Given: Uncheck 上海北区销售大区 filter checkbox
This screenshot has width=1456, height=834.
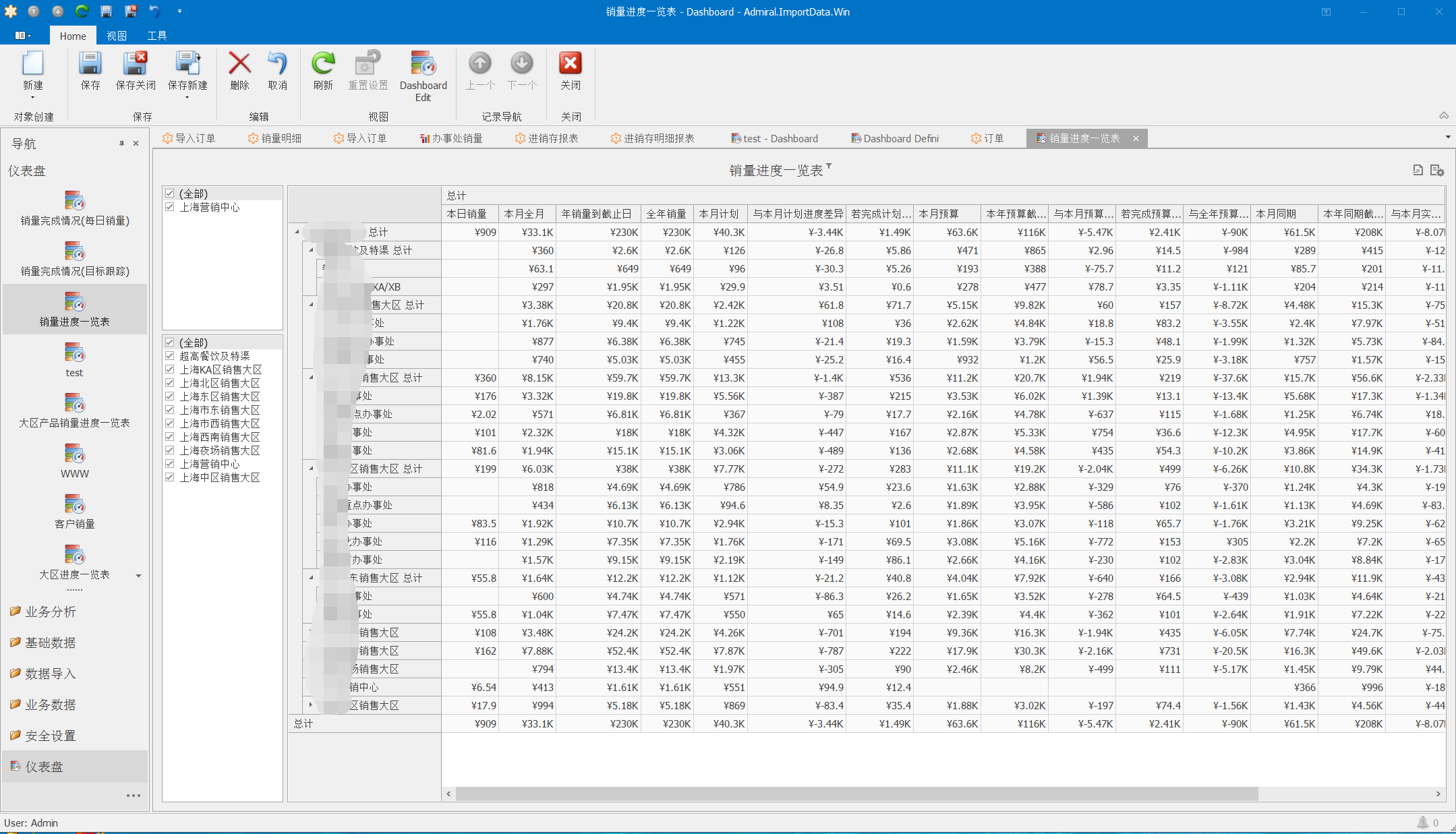Looking at the screenshot, I should pyautogui.click(x=170, y=383).
